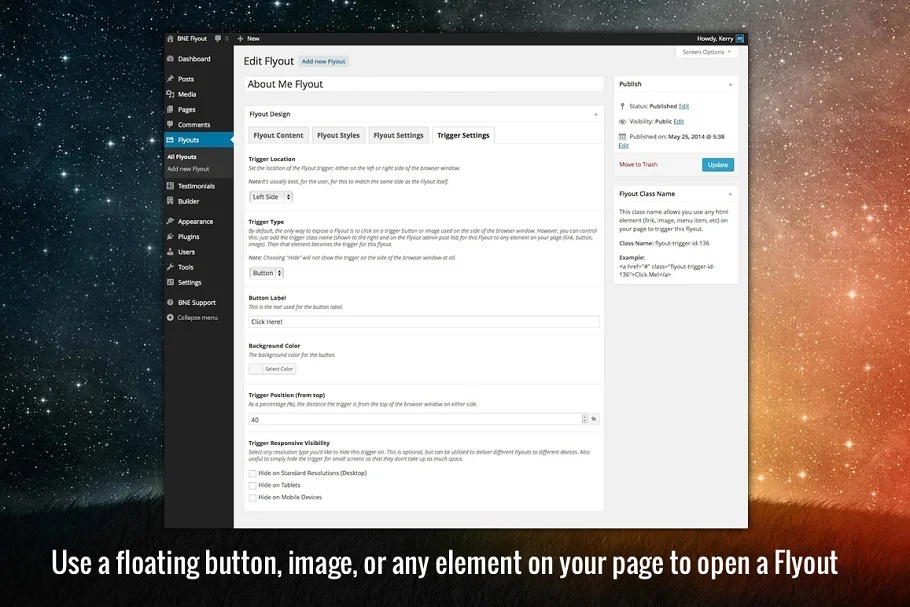Click the Button Label text field
The image size is (910, 607).
pyautogui.click(x=423, y=322)
